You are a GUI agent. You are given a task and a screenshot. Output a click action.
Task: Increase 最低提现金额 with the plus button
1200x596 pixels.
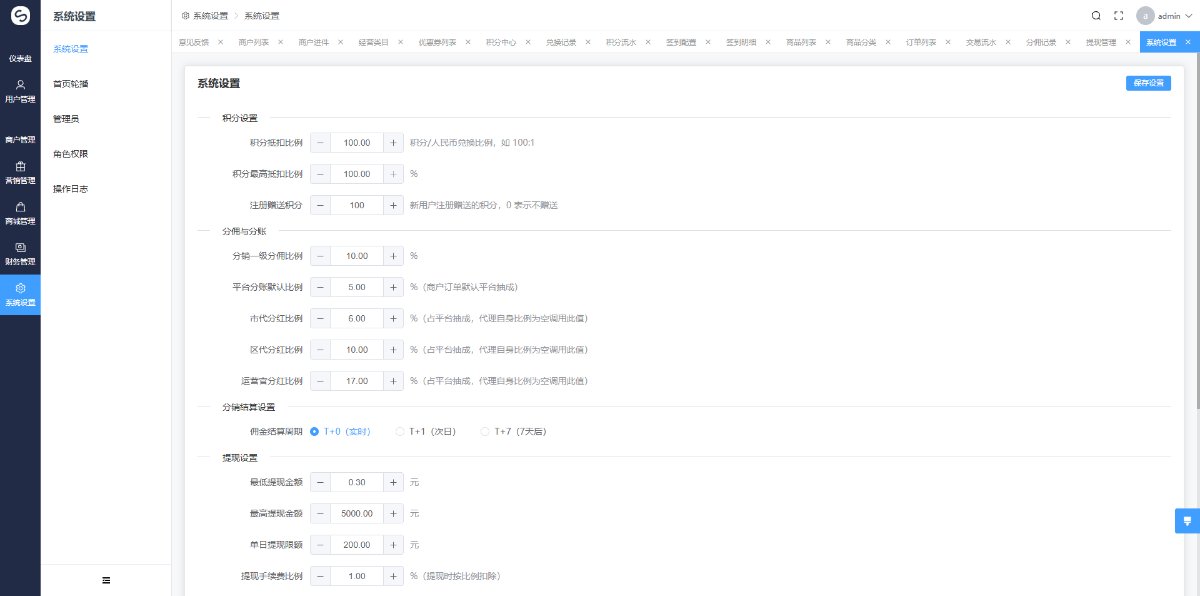point(393,483)
